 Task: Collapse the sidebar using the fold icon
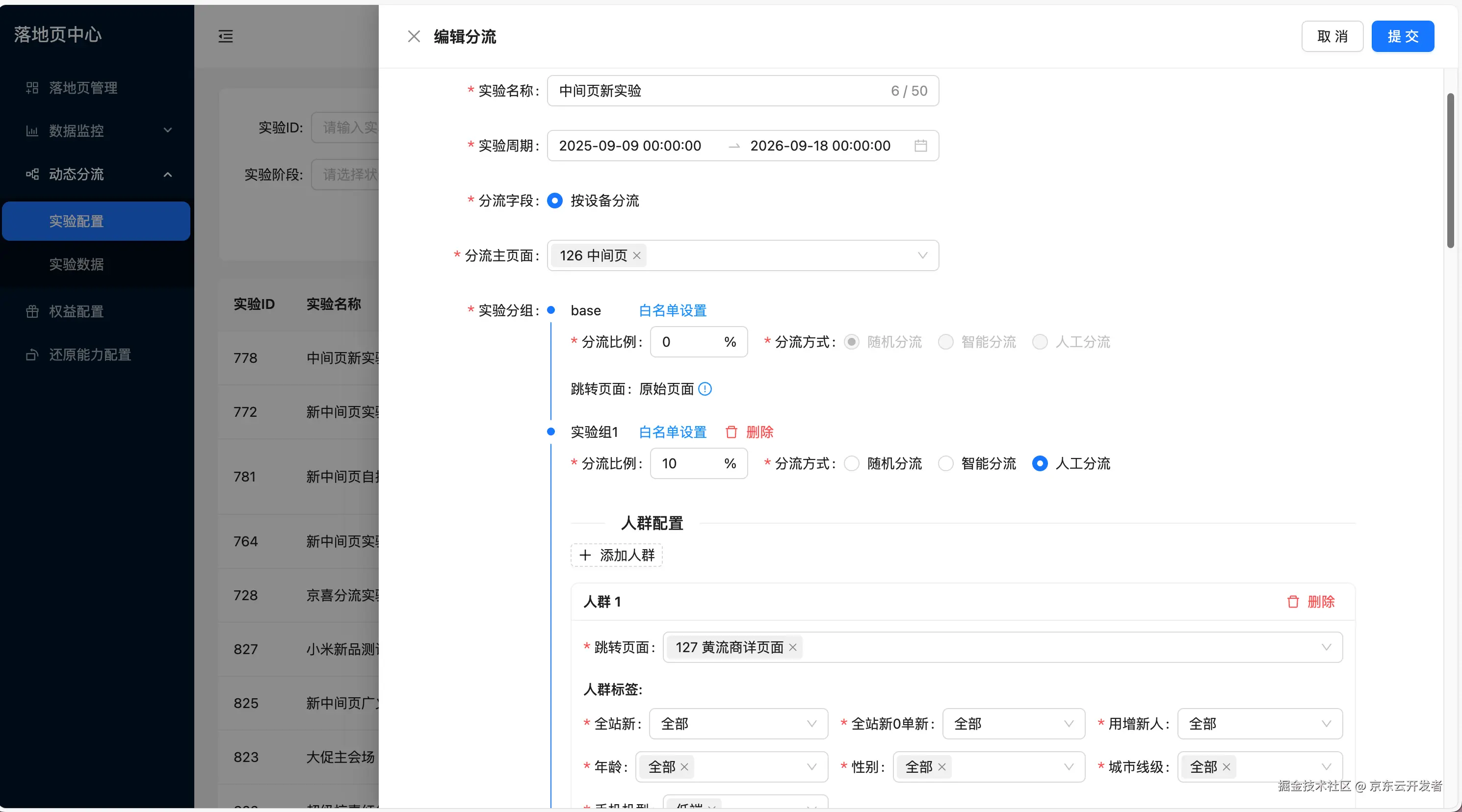click(225, 36)
